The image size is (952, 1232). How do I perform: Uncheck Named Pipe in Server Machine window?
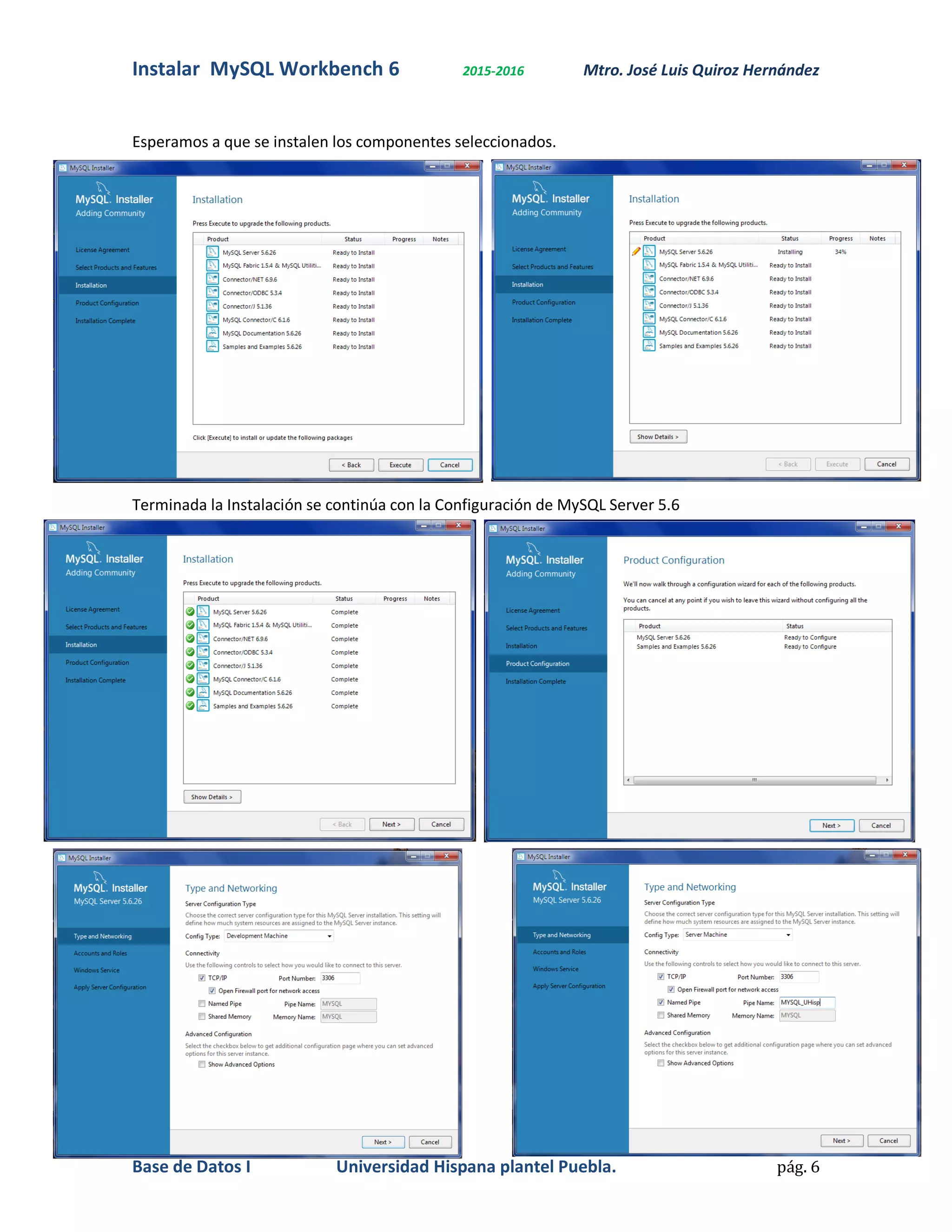tap(661, 1003)
